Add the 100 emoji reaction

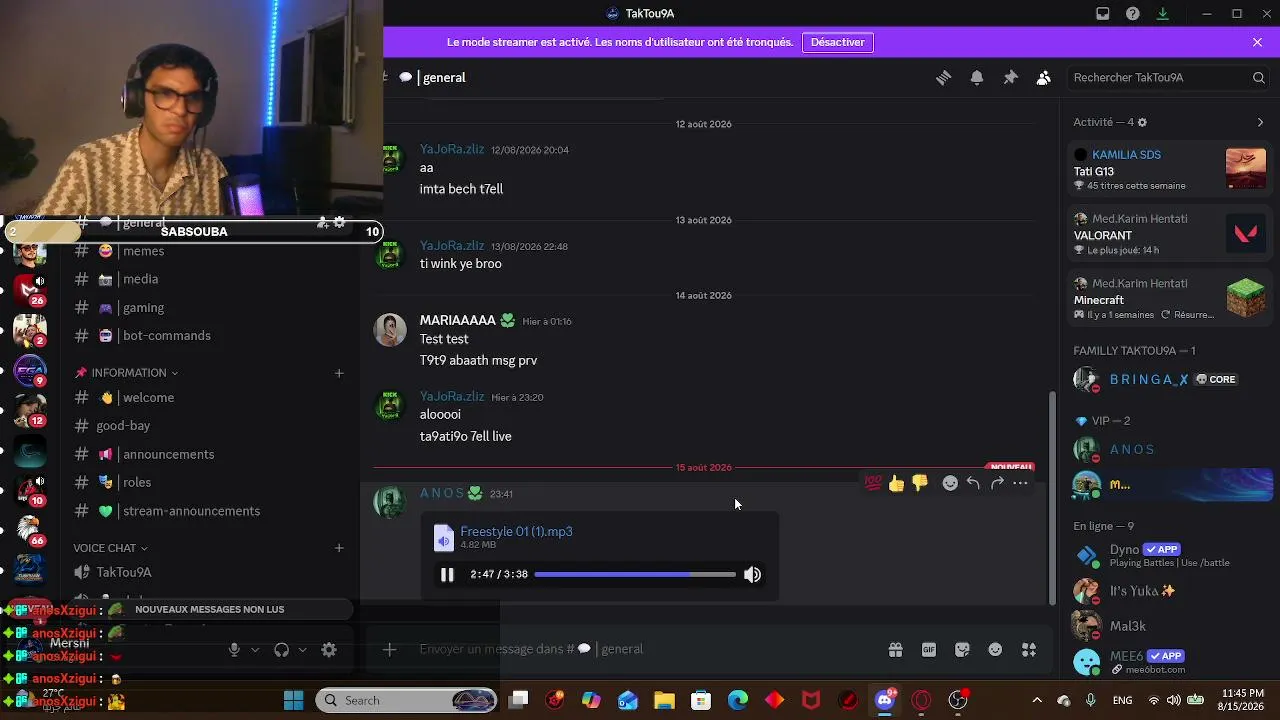click(x=873, y=483)
